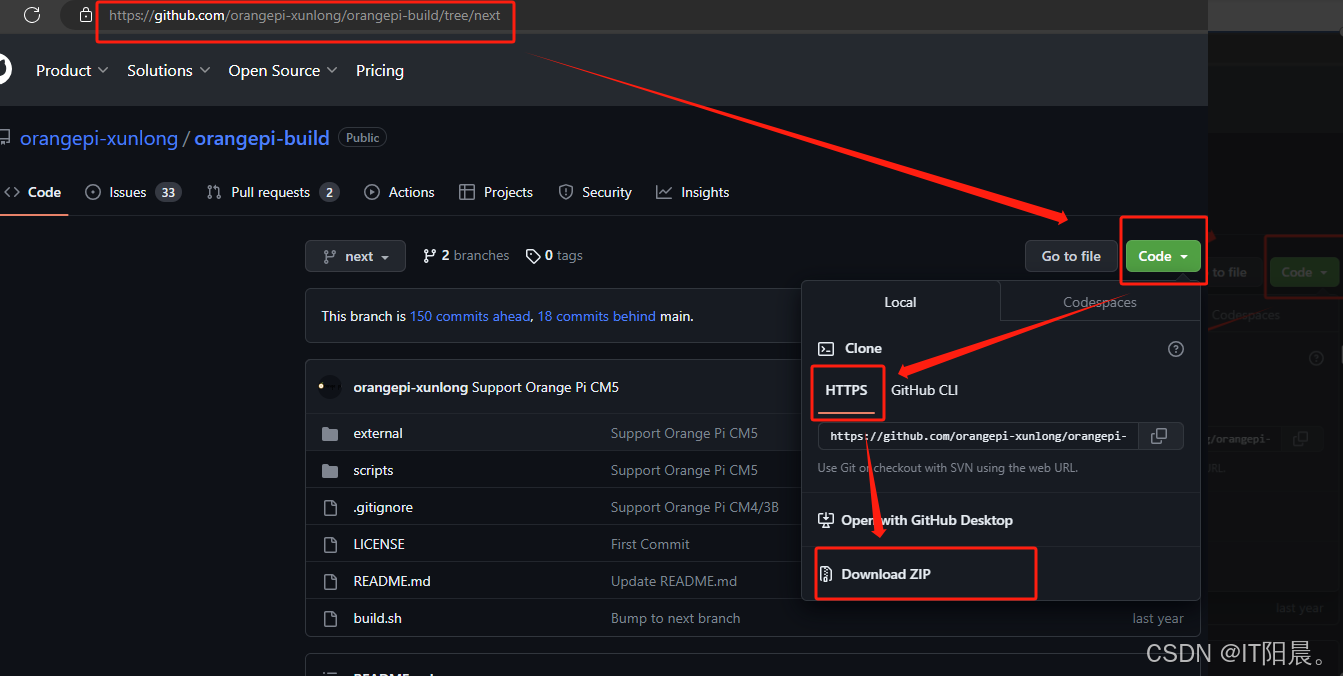Open the next branch selector dropdown

355,256
